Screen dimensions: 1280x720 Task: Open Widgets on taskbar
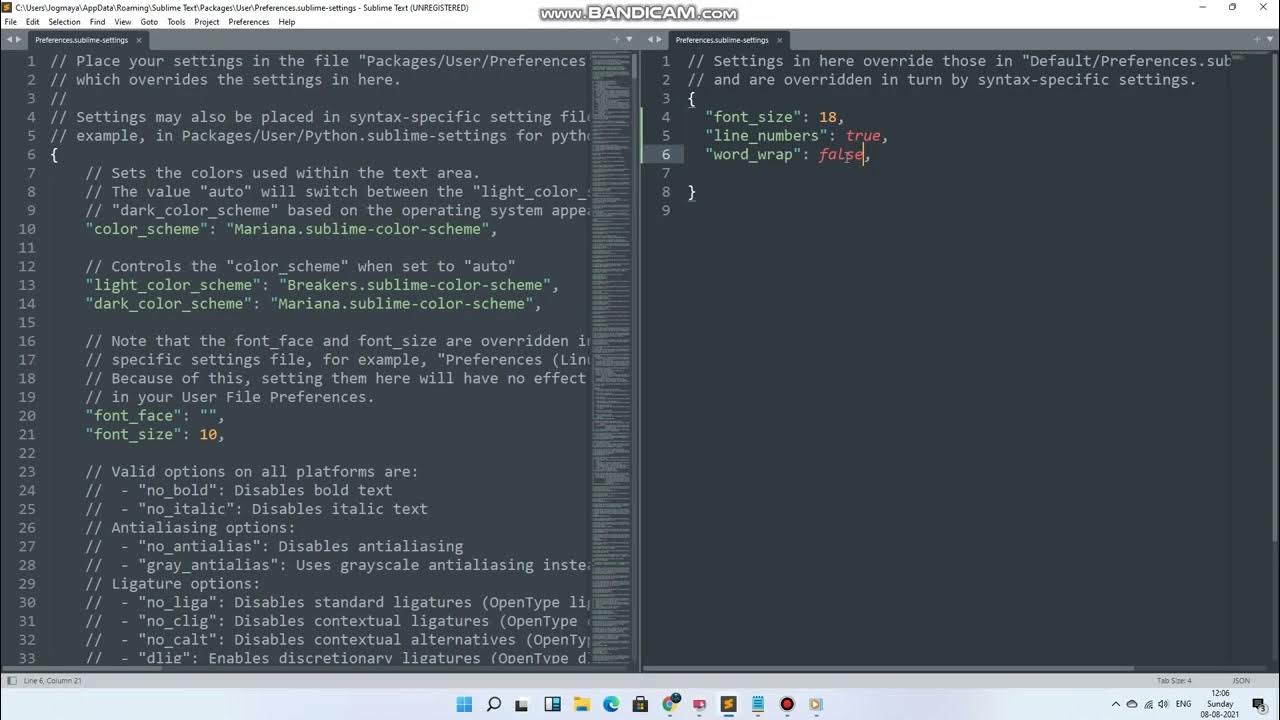pyautogui.click(x=552, y=704)
